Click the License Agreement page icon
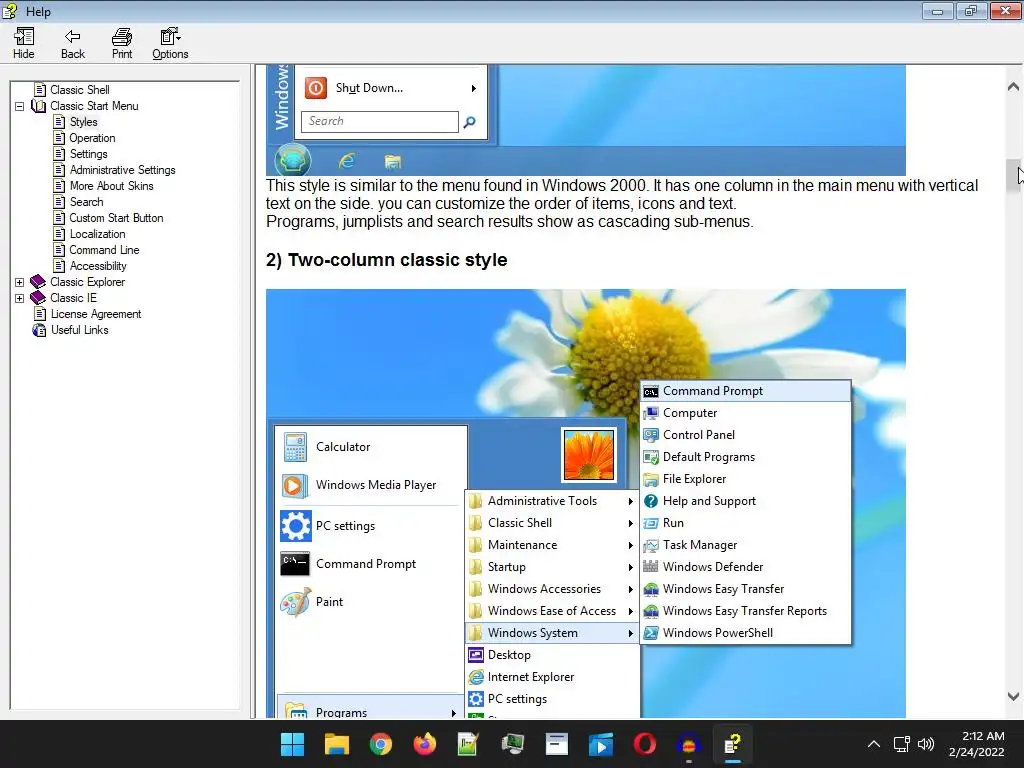Viewport: 1024px width, 768px height. coord(40,314)
